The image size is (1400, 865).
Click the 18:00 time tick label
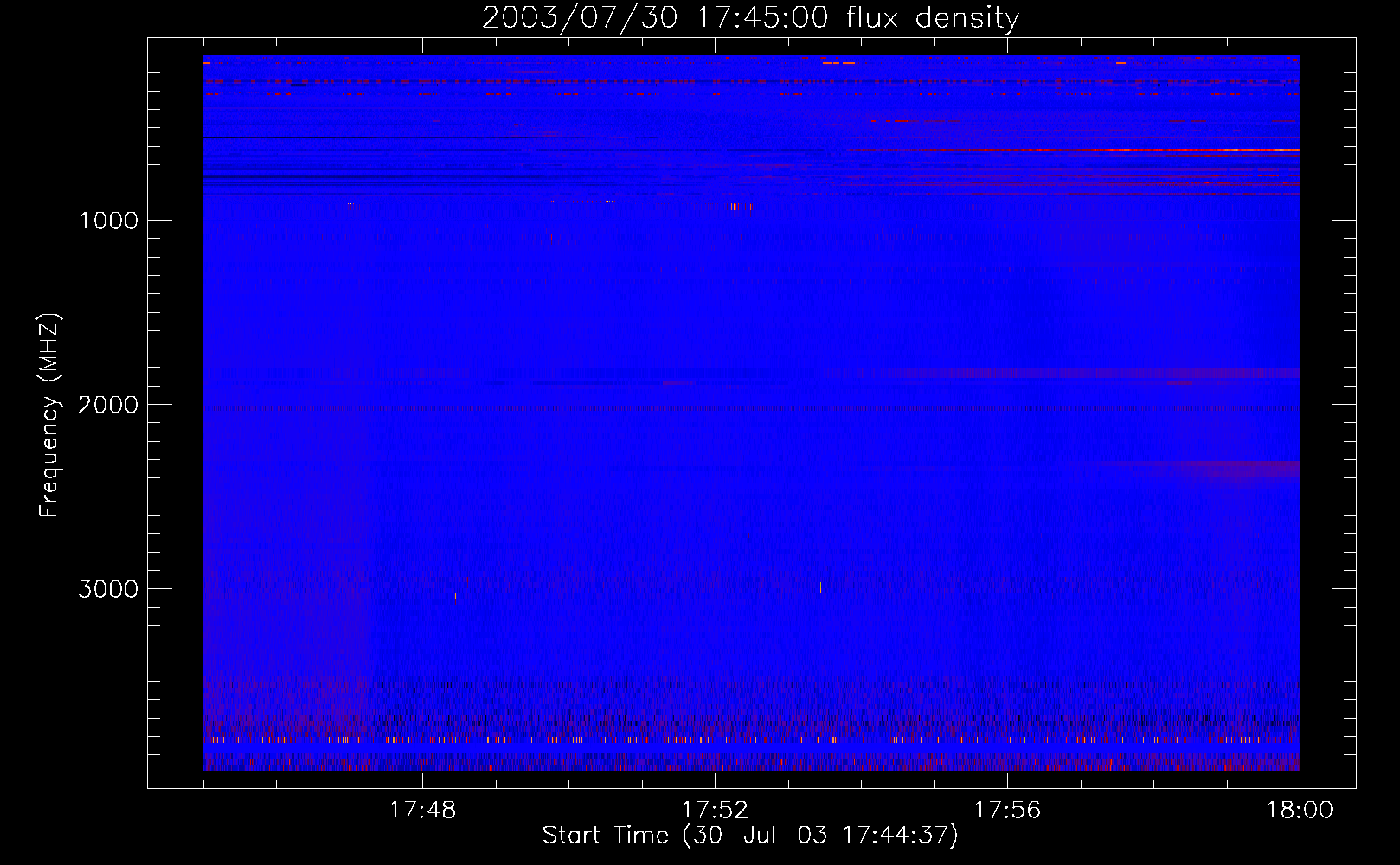tap(1300, 811)
